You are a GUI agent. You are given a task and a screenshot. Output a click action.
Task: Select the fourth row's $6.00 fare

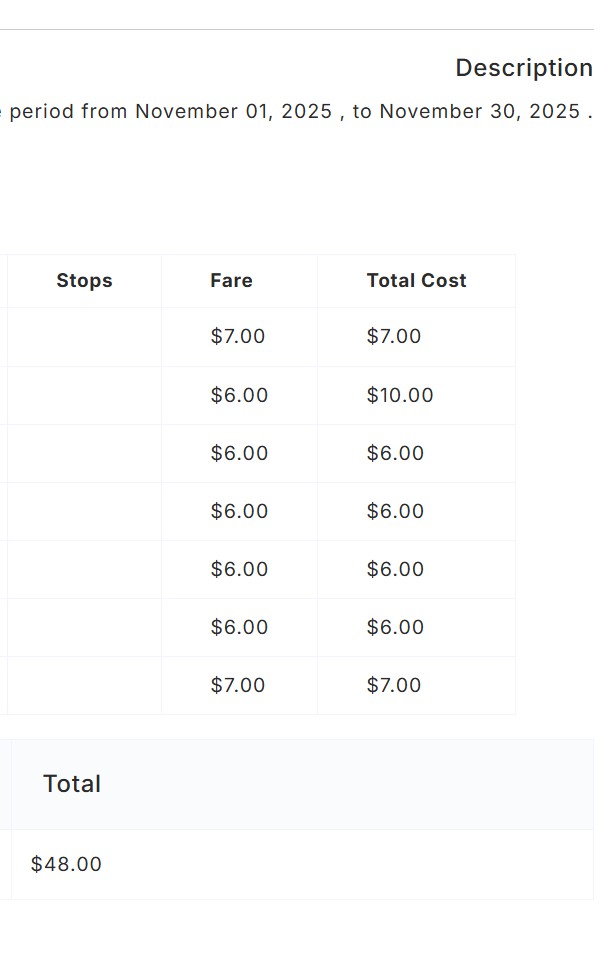239,511
